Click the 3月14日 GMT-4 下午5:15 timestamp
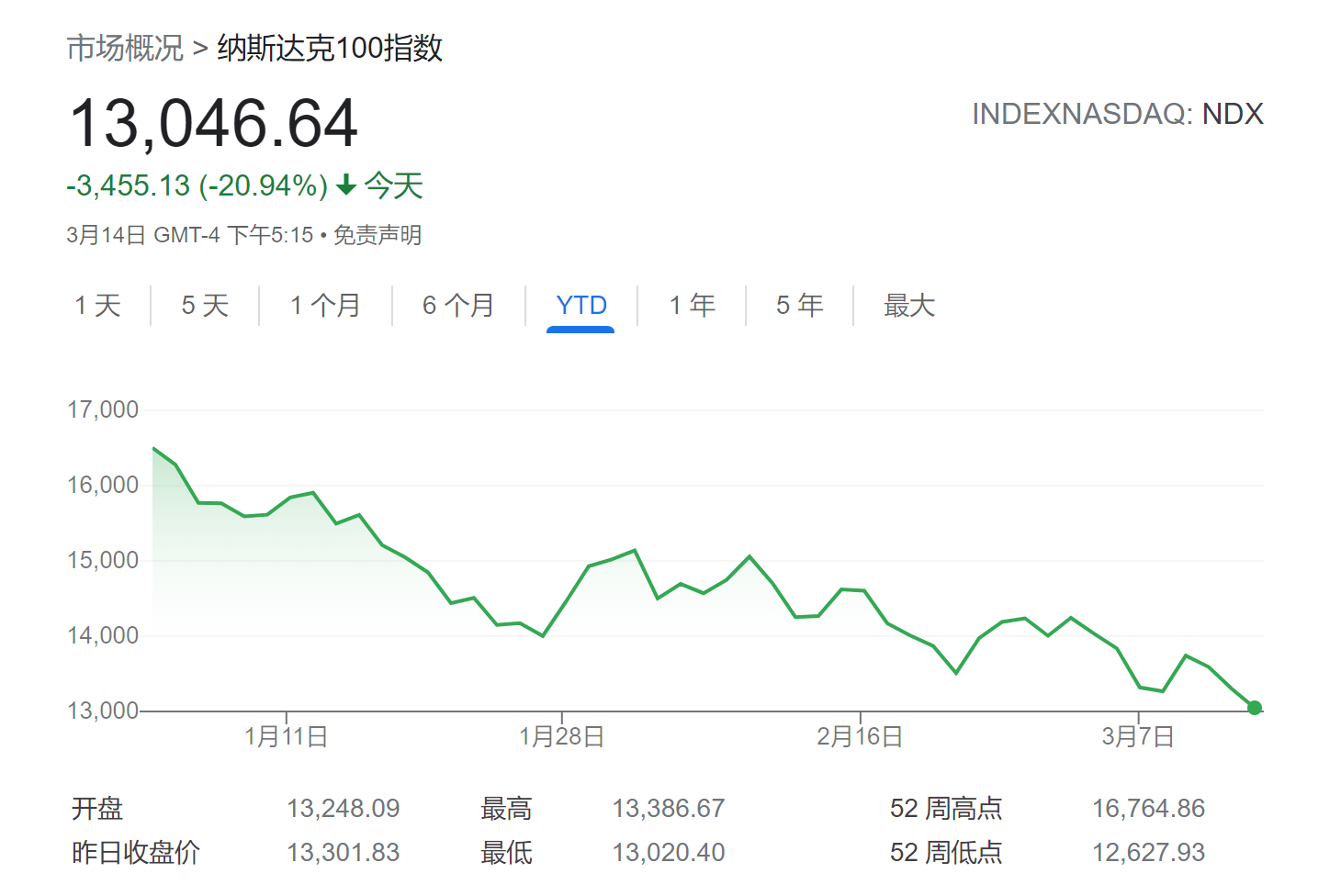Viewport: 1341px width, 896px height. click(190, 235)
